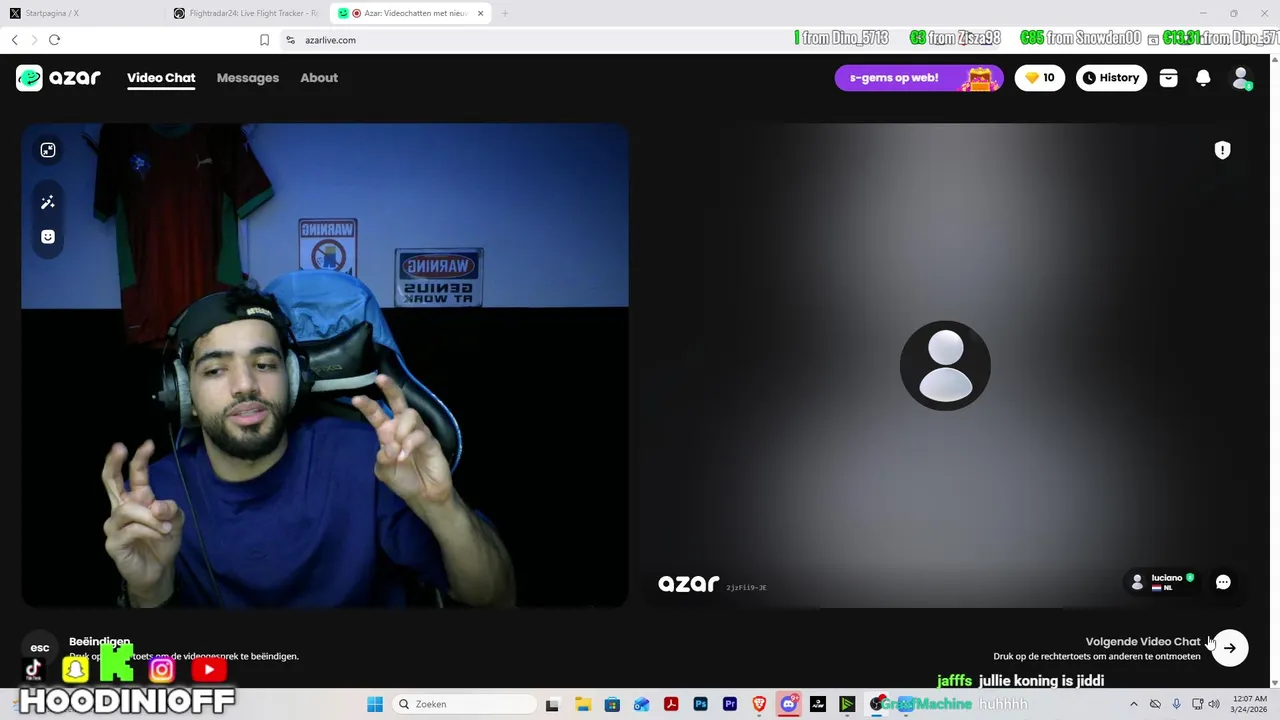Click the Zoeken taskbar search box
Screen dimensions: 1280x720
(x=464, y=704)
